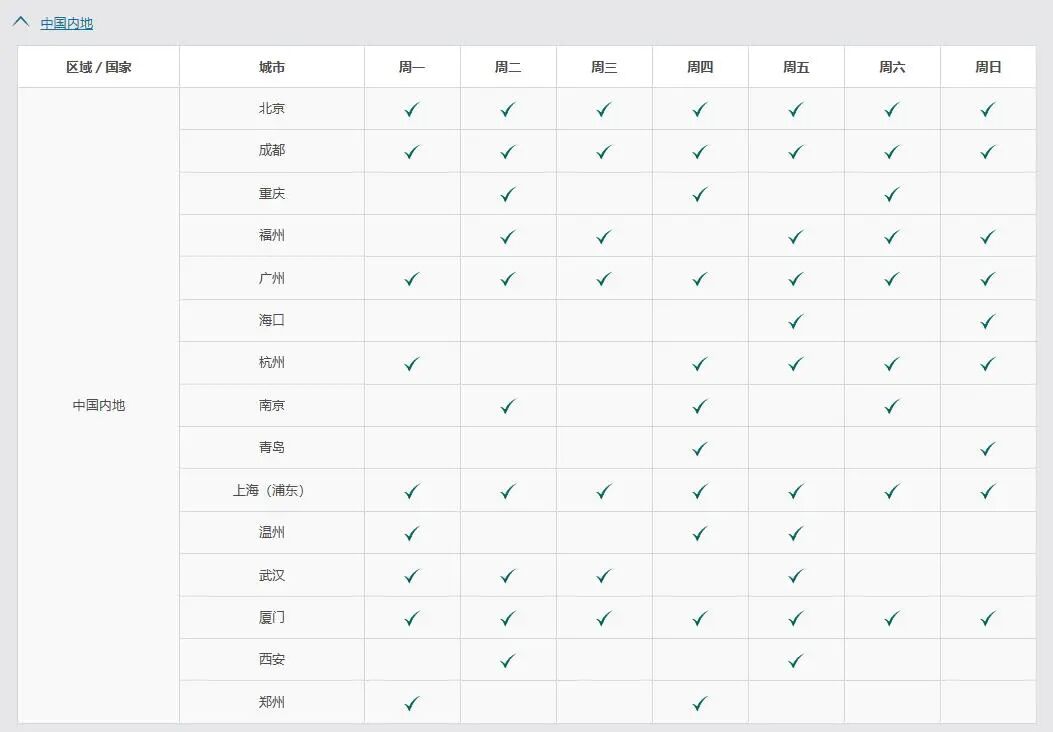Click the 广州 city cell
Screen dimensions: 1053x732
click(x=272, y=278)
